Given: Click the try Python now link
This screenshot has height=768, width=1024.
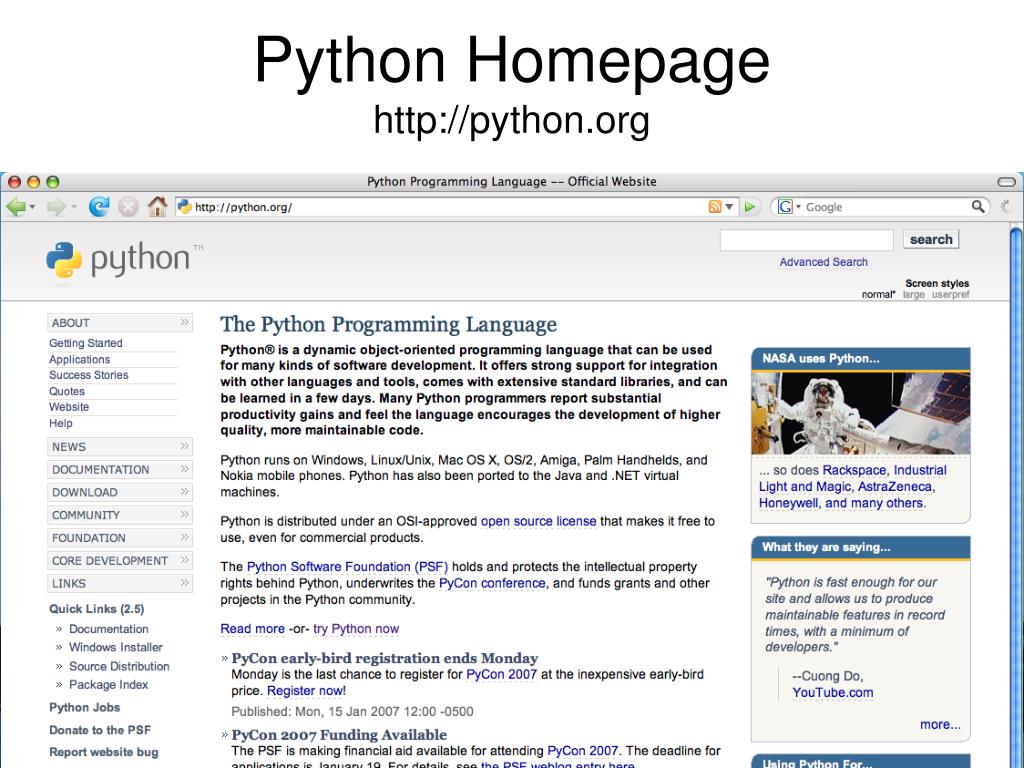Looking at the screenshot, I should pos(356,629).
